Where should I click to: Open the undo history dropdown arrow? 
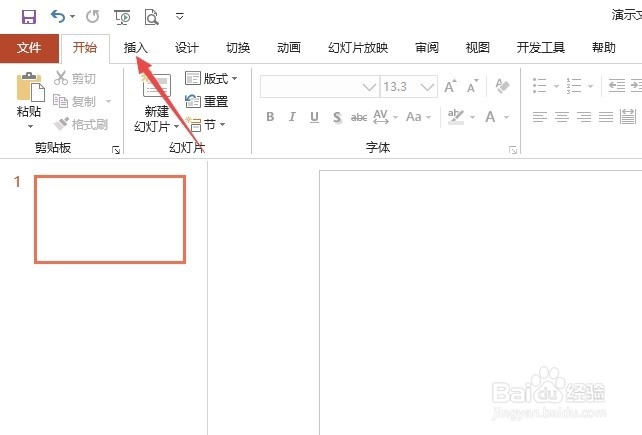click(72, 16)
